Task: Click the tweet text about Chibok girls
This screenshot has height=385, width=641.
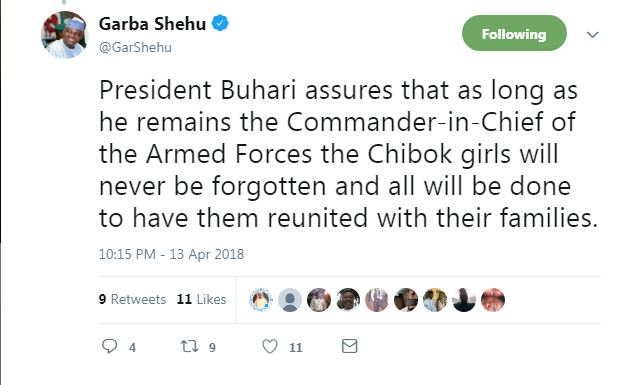Action: 348,154
